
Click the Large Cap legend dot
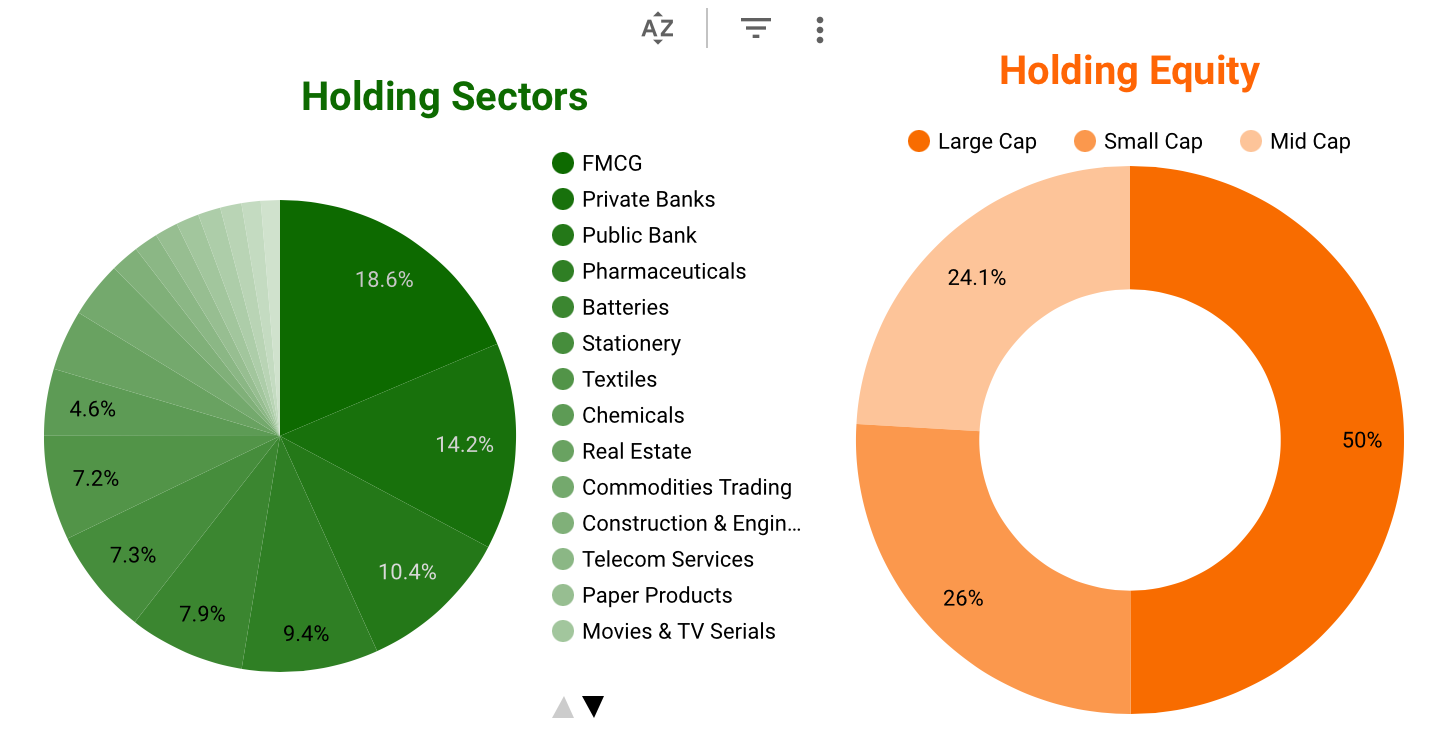tap(919, 141)
